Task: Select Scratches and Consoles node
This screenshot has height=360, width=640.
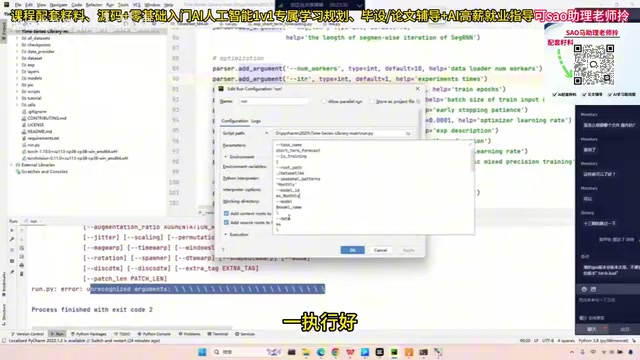Action: [44, 171]
